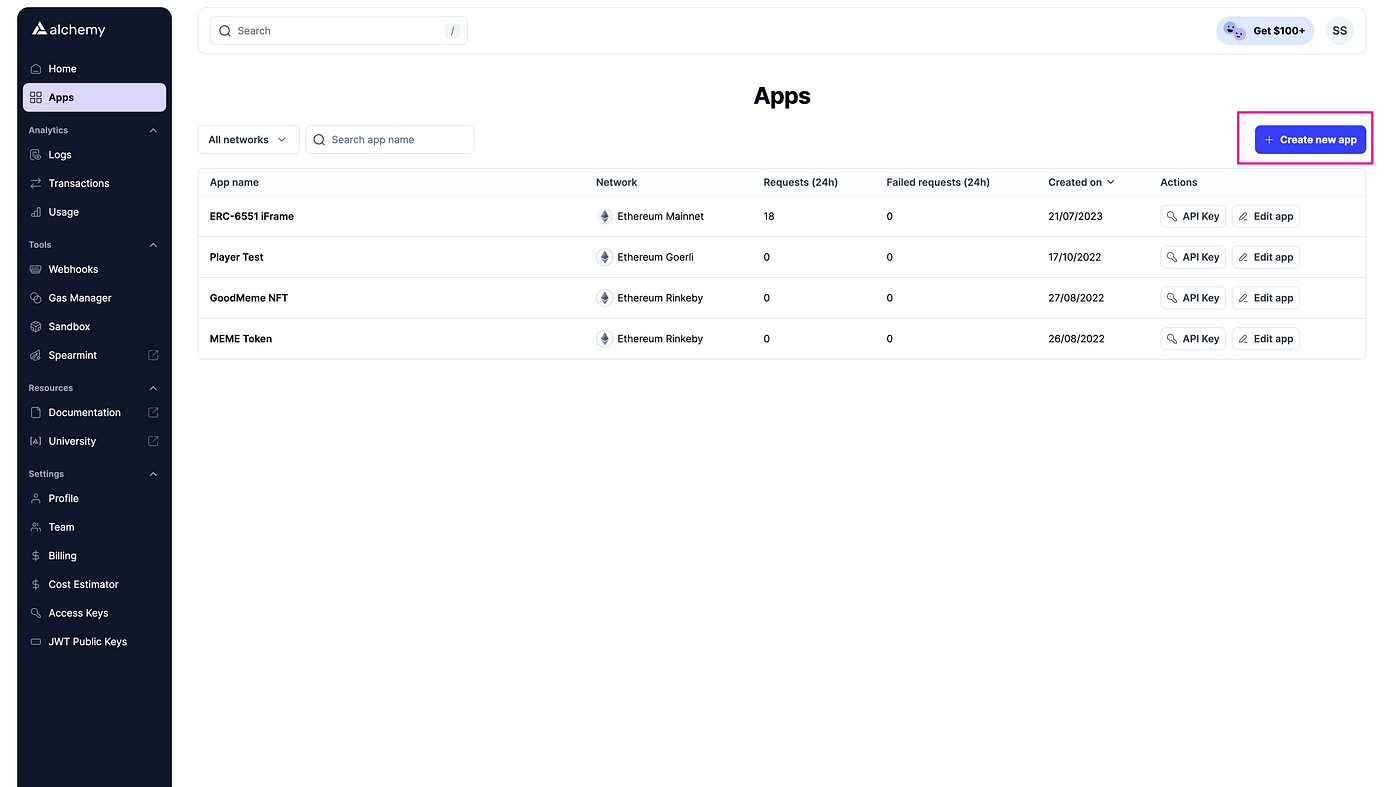Click Edit app for ERC-6551 iFrame
The width and height of the screenshot is (1400, 787).
click(x=1265, y=216)
